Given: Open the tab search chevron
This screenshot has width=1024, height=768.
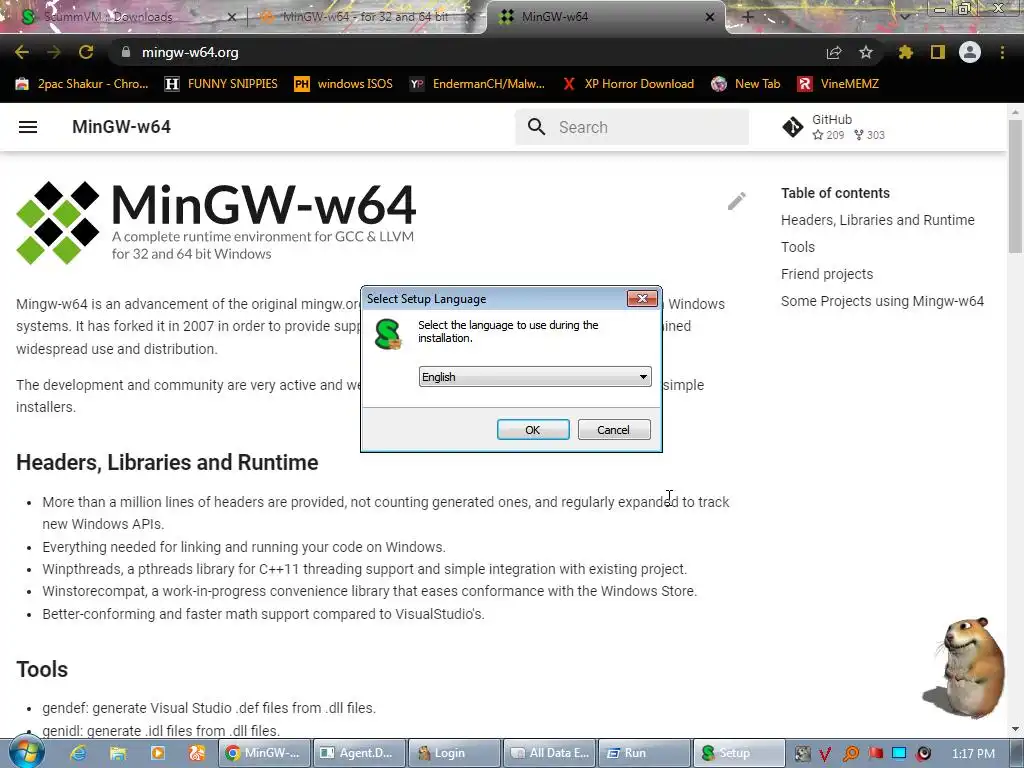Looking at the screenshot, I should pos(905,17).
